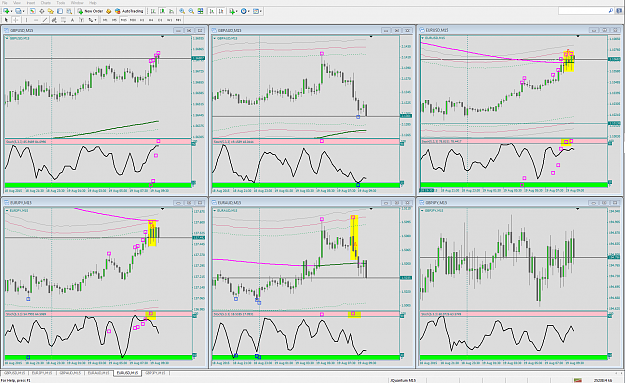The width and height of the screenshot is (625, 383).
Task: Toggle the Chart Shift icon
Action: tap(221, 11)
